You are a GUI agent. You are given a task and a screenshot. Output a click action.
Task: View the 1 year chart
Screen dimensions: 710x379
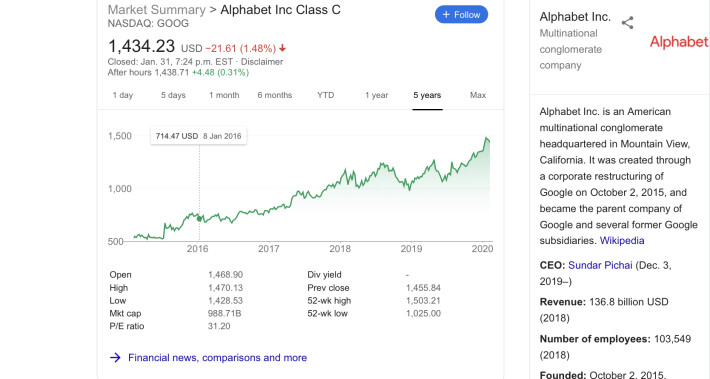(x=377, y=95)
